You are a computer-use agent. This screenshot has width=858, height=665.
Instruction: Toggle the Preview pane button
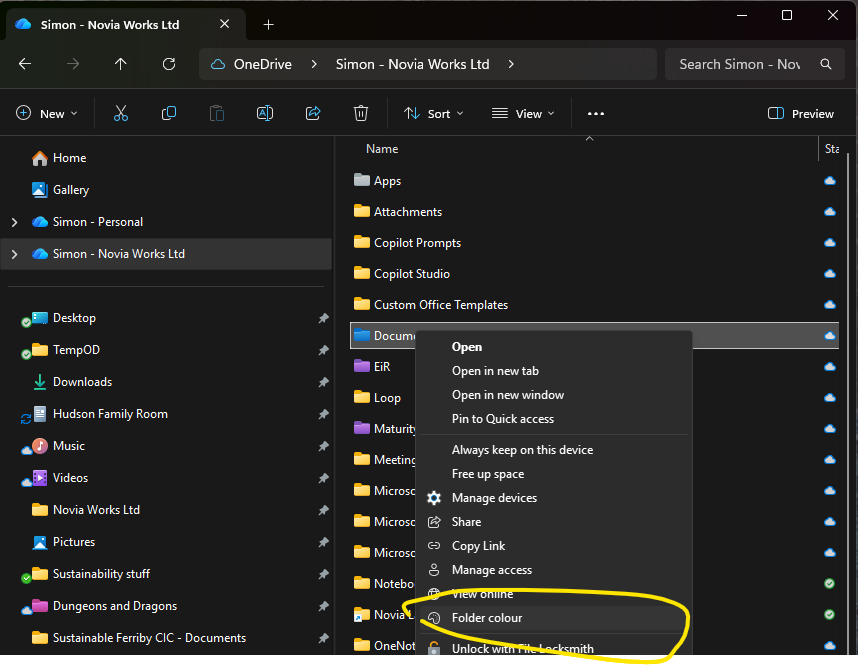pos(800,114)
